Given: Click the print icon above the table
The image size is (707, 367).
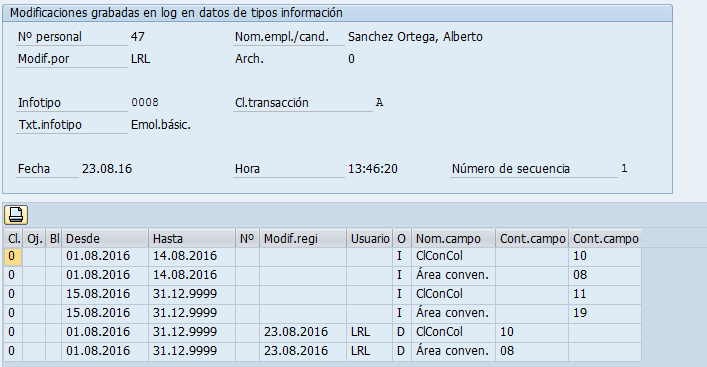Looking at the screenshot, I should click(x=16, y=215).
